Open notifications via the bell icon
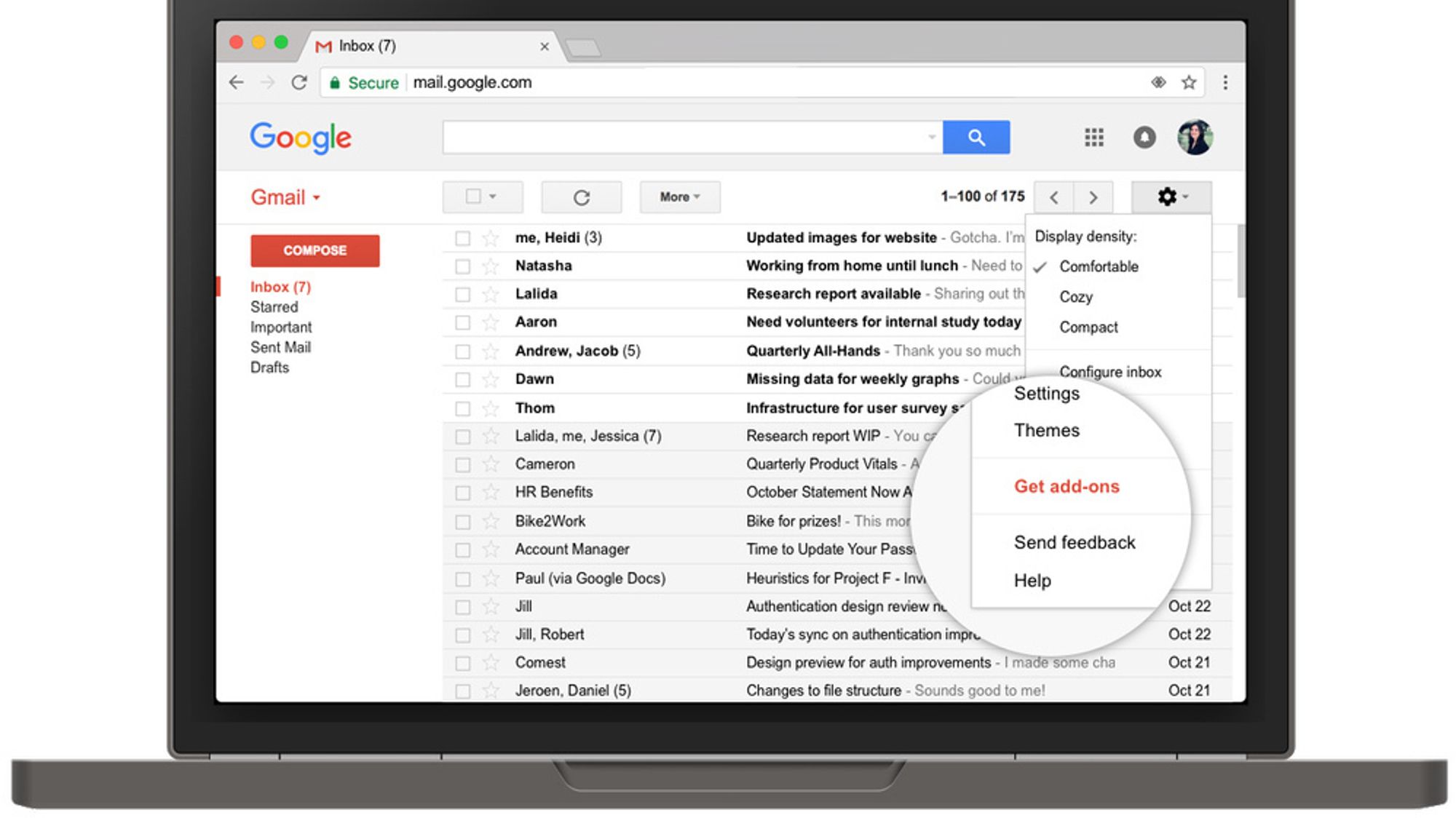The width and height of the screenshot is (1456, 818). point(1144,137)
